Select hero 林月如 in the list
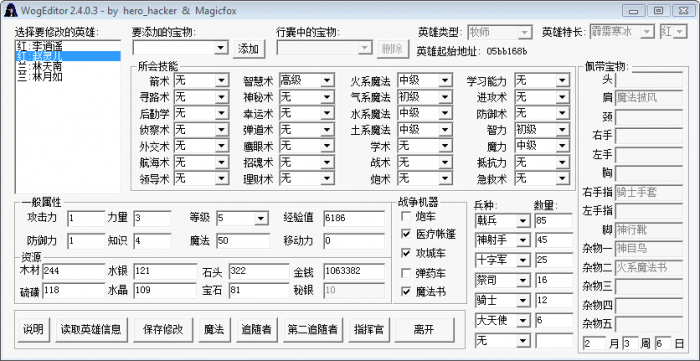This screenshot has height=361, width=700. (68, 76)
